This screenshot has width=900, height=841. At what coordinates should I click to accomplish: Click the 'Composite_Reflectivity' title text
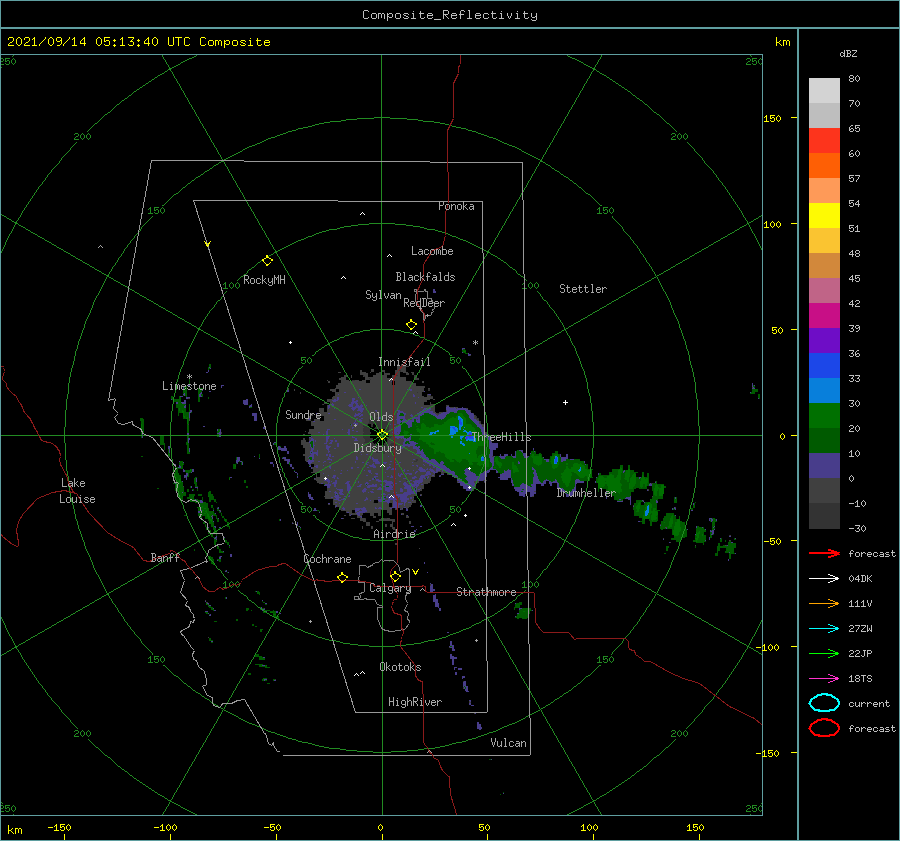click(450, 15)
